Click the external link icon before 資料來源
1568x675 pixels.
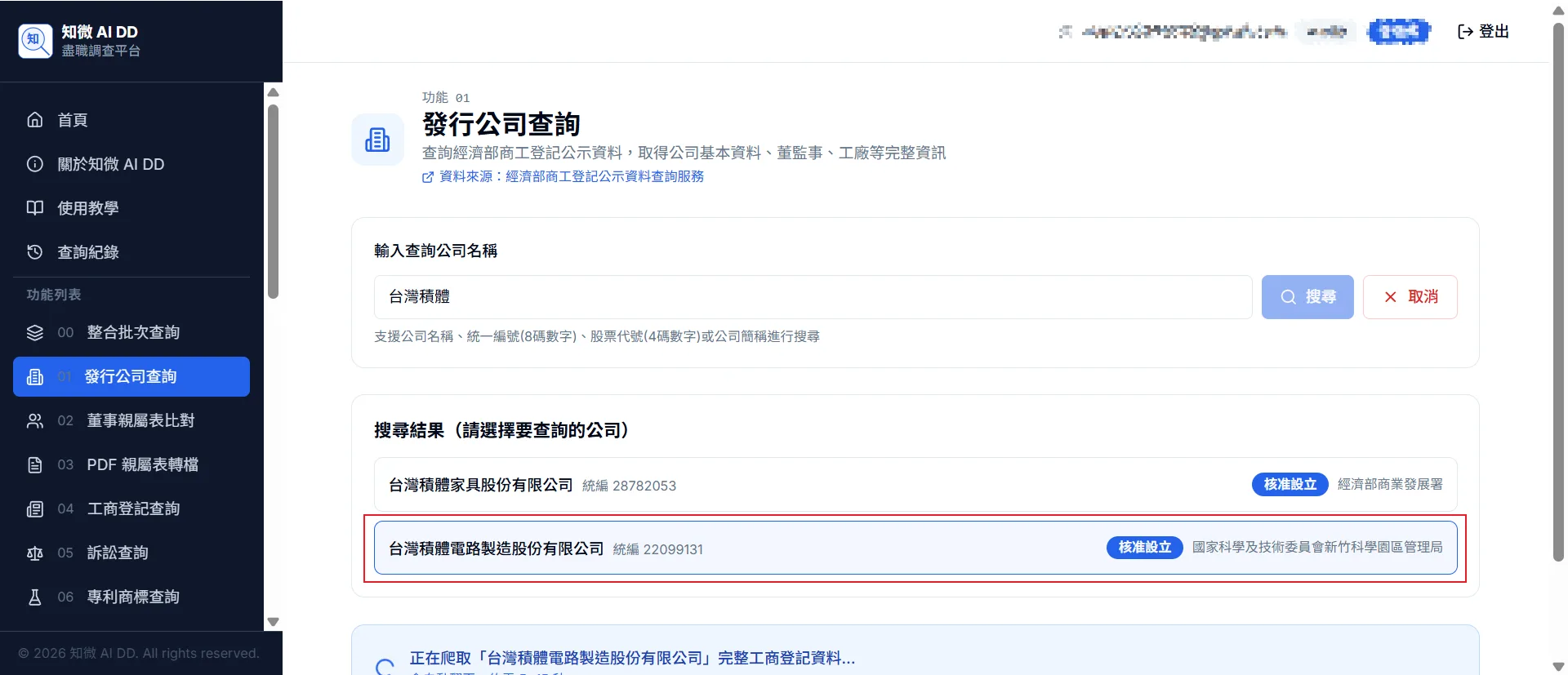point(428,177)
